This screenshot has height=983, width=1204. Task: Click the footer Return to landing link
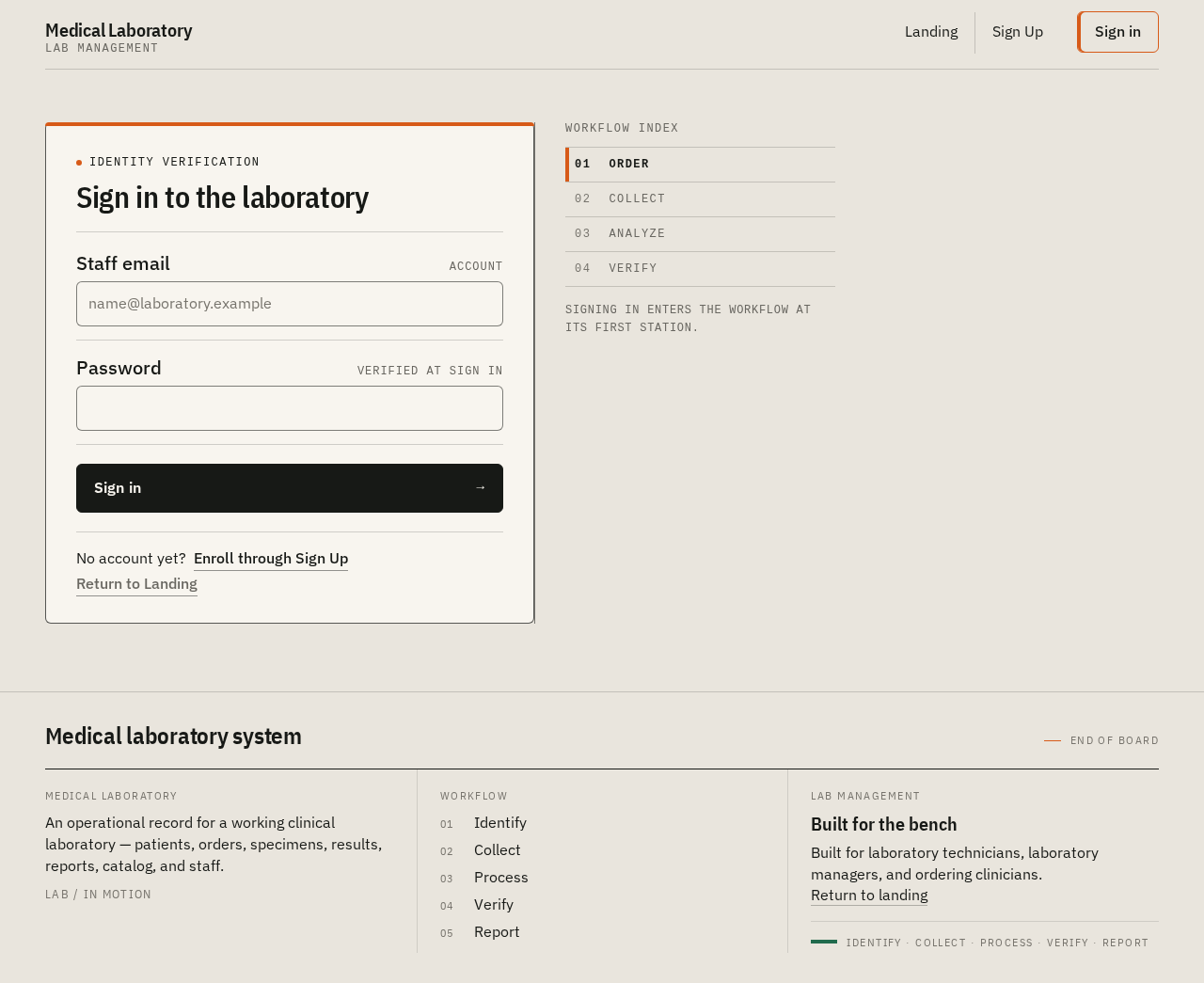pyautogui.click(x=869, y=896)
